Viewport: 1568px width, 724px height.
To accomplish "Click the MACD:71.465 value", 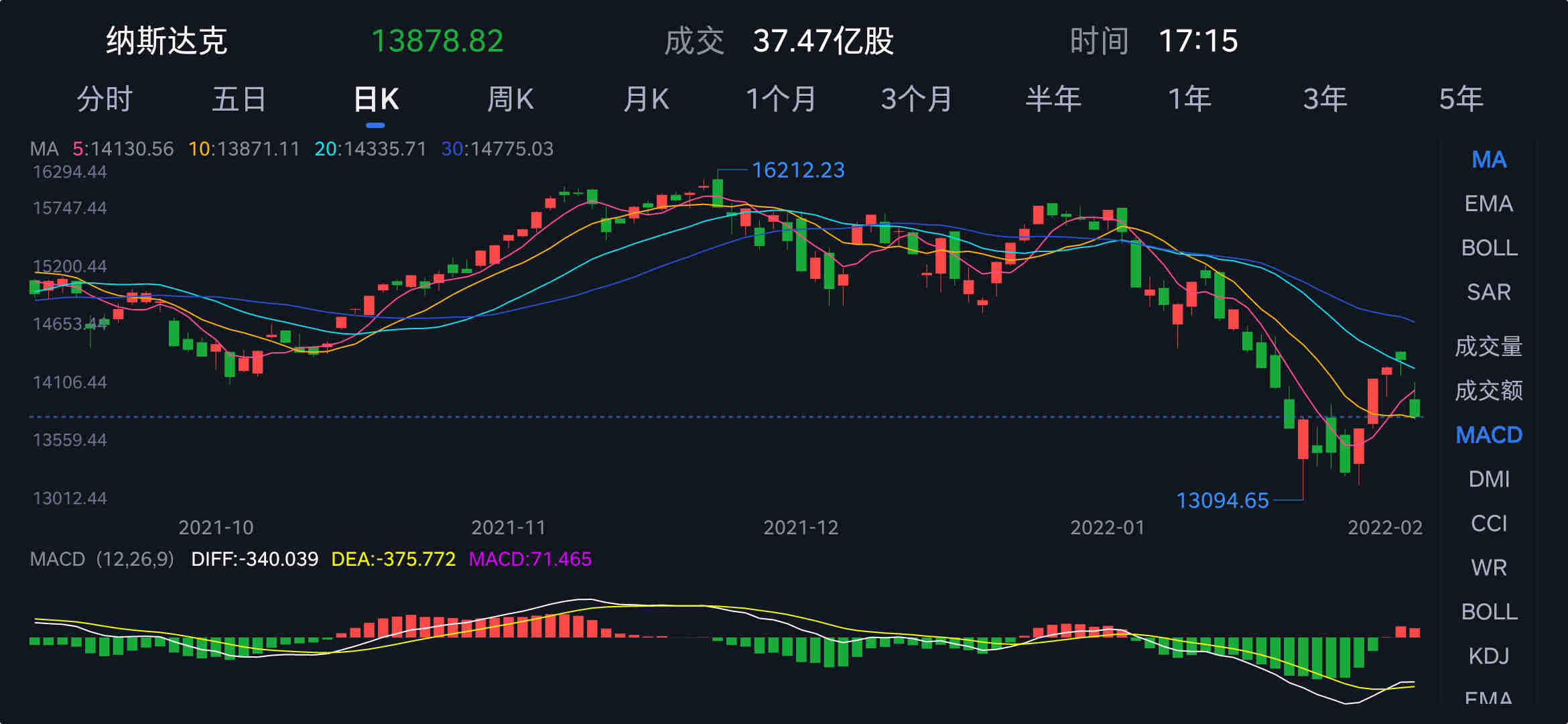I will coord(530,559).
